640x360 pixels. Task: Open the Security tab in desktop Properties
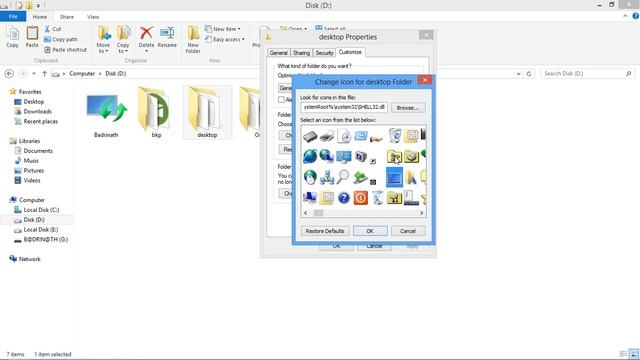[x=324, y=53]
